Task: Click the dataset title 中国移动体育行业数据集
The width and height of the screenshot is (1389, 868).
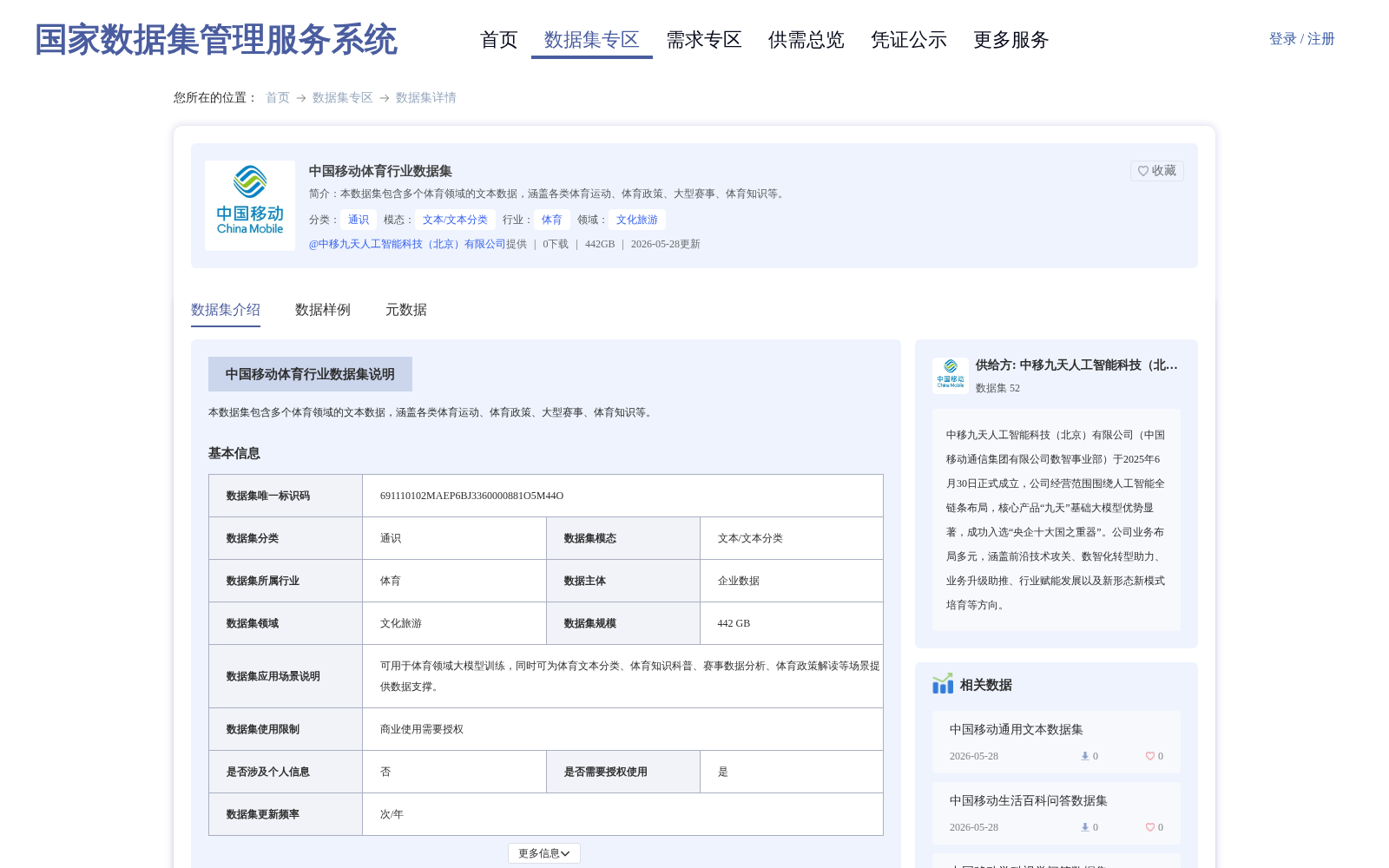Action: [x=380, y=171]
